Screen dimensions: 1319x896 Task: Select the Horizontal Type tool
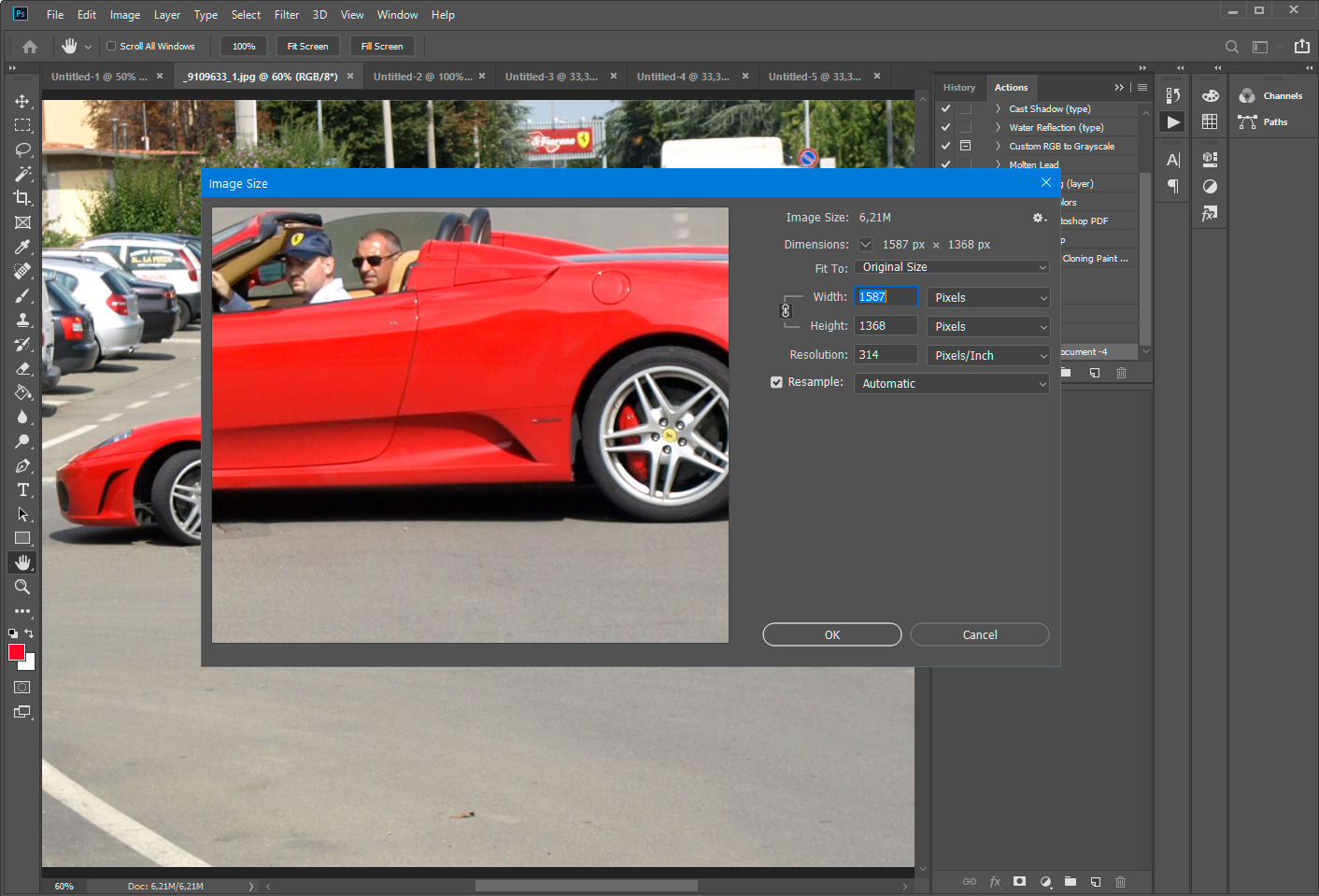(x=22, y=490)
